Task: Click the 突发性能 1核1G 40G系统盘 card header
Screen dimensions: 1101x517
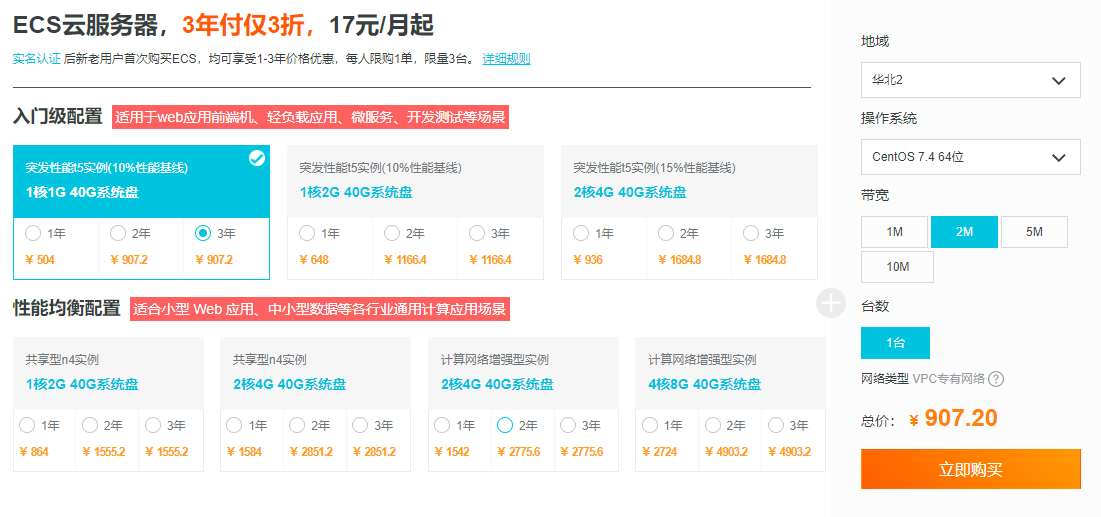Action: click(x=141, y=182)
